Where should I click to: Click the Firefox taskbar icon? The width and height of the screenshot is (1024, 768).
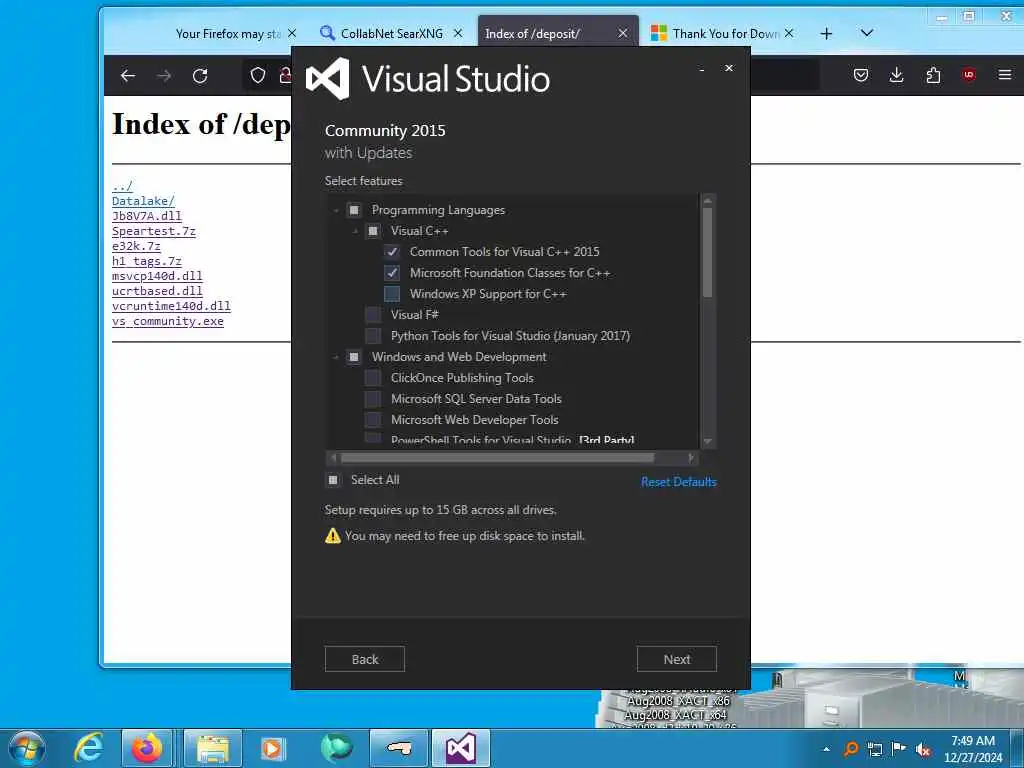coord(147,748)
